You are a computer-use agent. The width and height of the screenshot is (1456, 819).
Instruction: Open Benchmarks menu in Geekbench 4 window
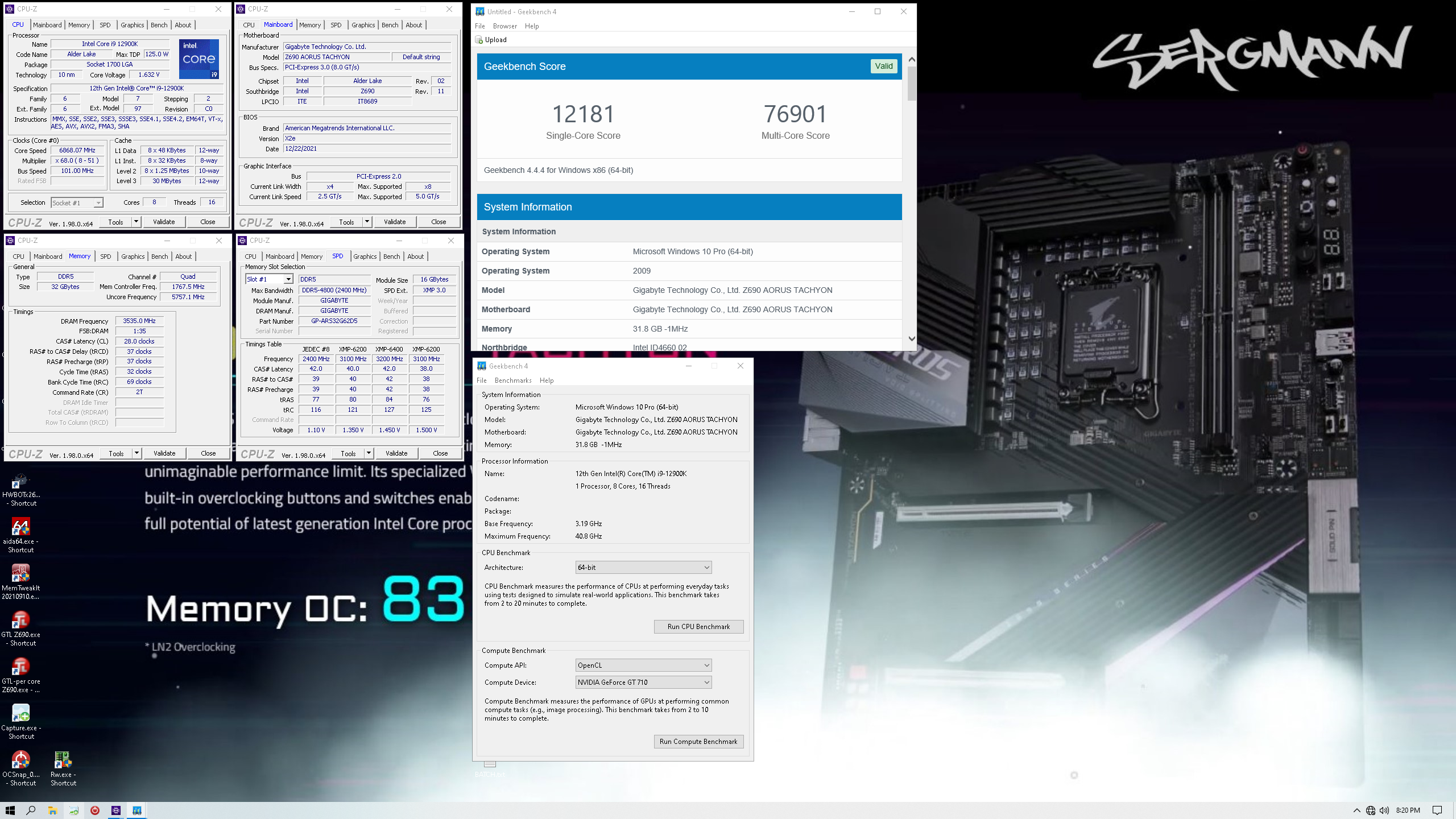tap(513, 380)
